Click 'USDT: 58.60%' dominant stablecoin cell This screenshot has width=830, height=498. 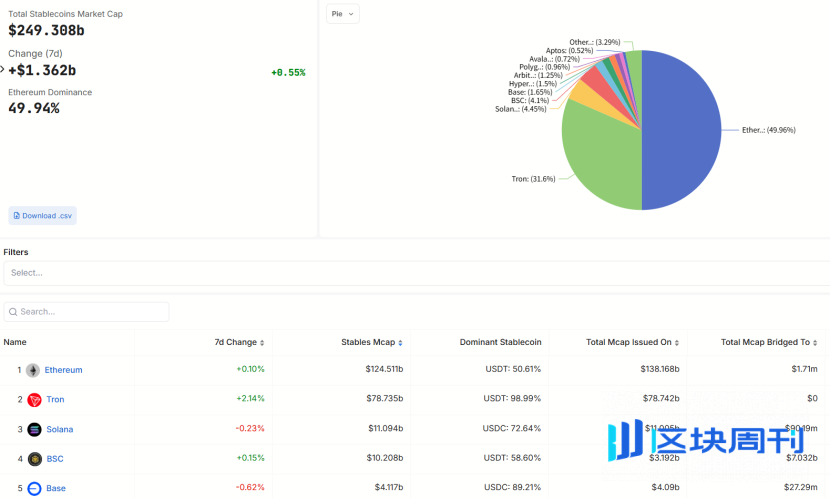point(512,458)
